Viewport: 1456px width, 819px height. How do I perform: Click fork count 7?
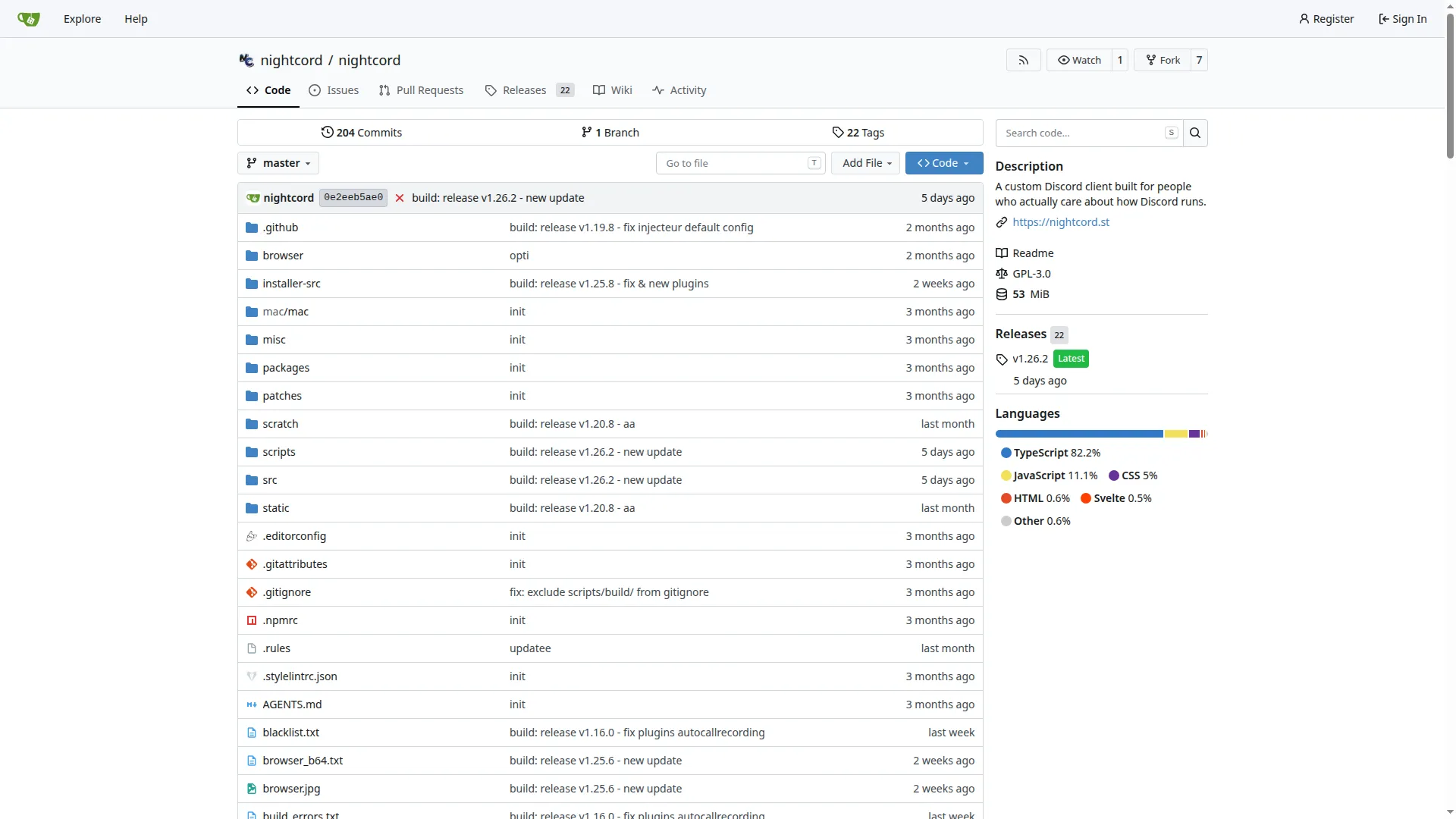1199,60
